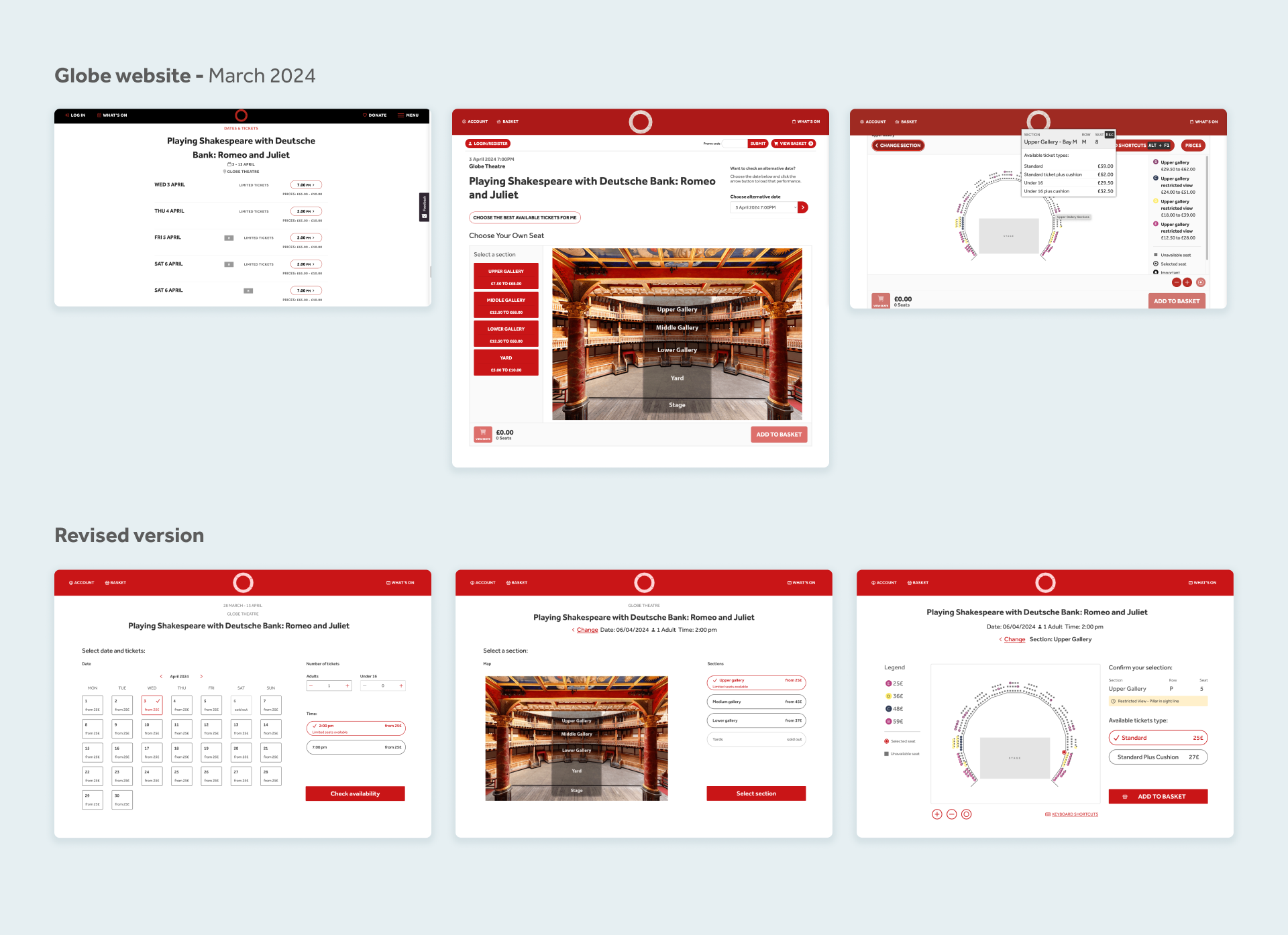
Task: Click Globe logo in revised seat-map page header
Action: [1045, 582]
